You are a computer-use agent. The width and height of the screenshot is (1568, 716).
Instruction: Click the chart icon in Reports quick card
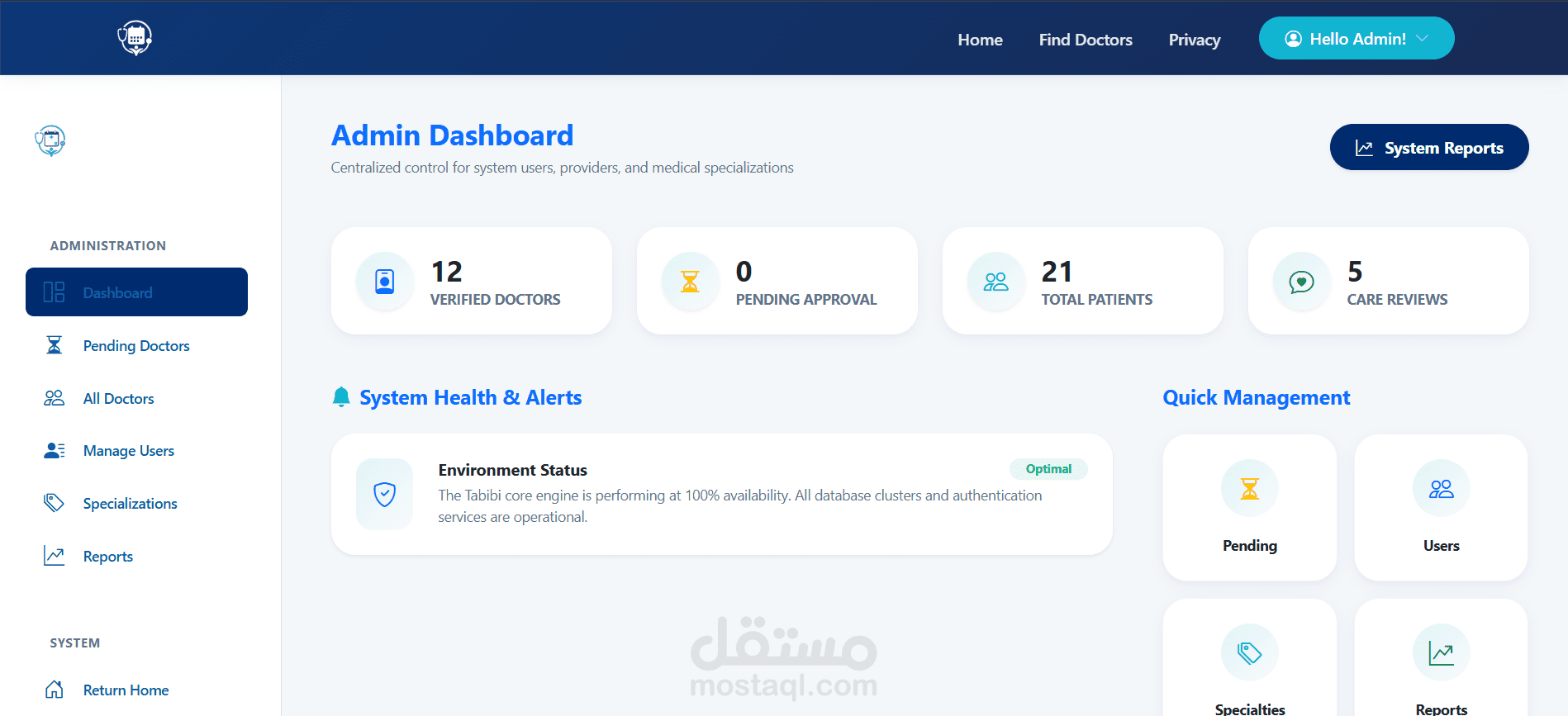point(1442,652)
